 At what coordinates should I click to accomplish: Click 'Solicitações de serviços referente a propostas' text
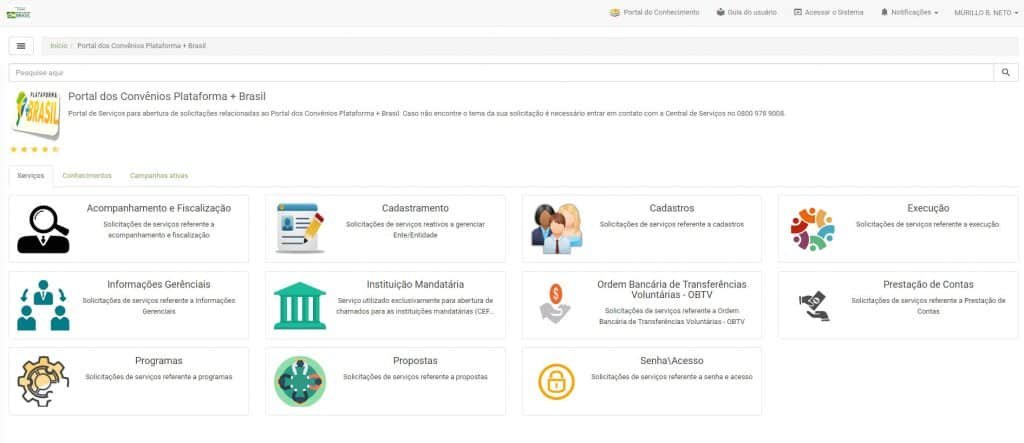point(415,377)
